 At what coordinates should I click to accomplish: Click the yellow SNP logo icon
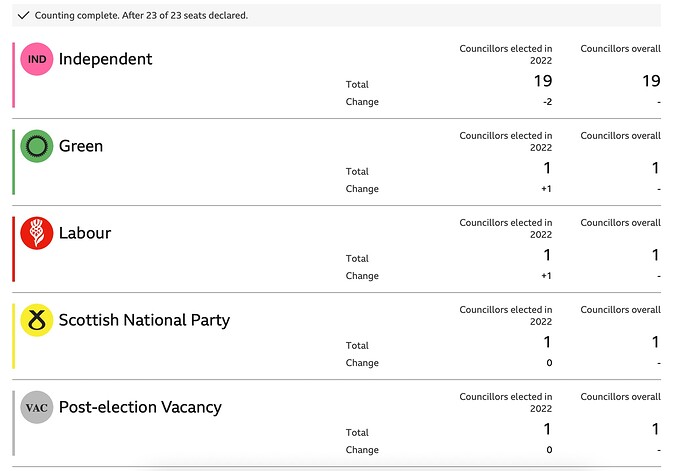37,321
